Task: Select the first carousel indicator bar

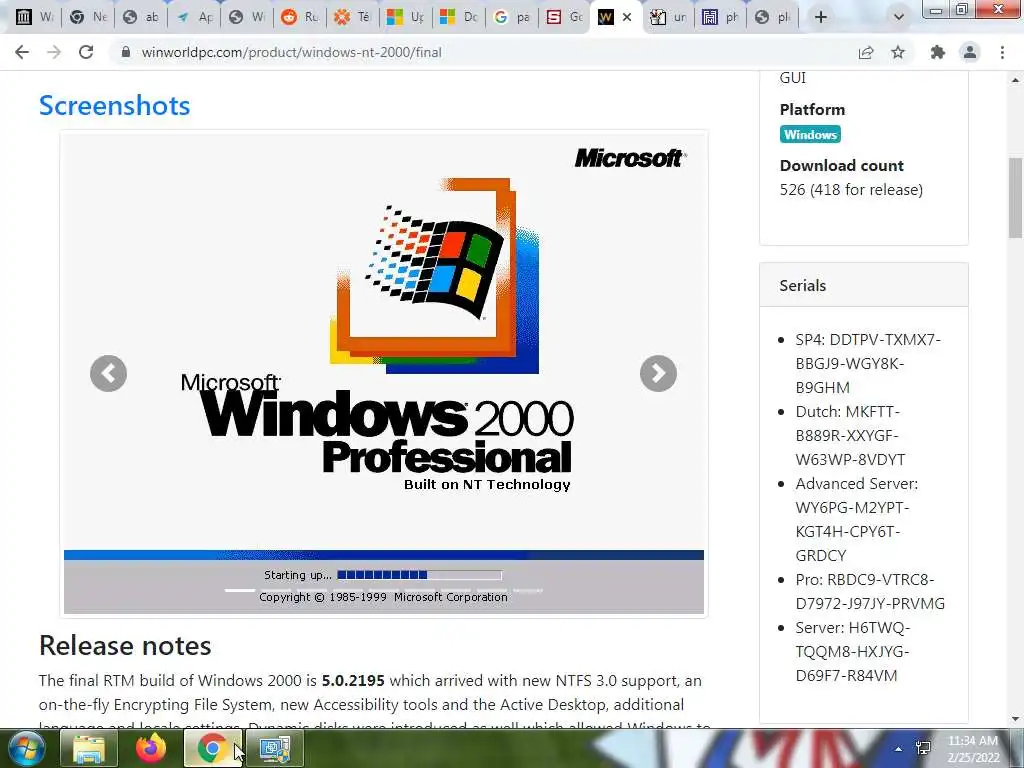Action: [x=240, y=590]
